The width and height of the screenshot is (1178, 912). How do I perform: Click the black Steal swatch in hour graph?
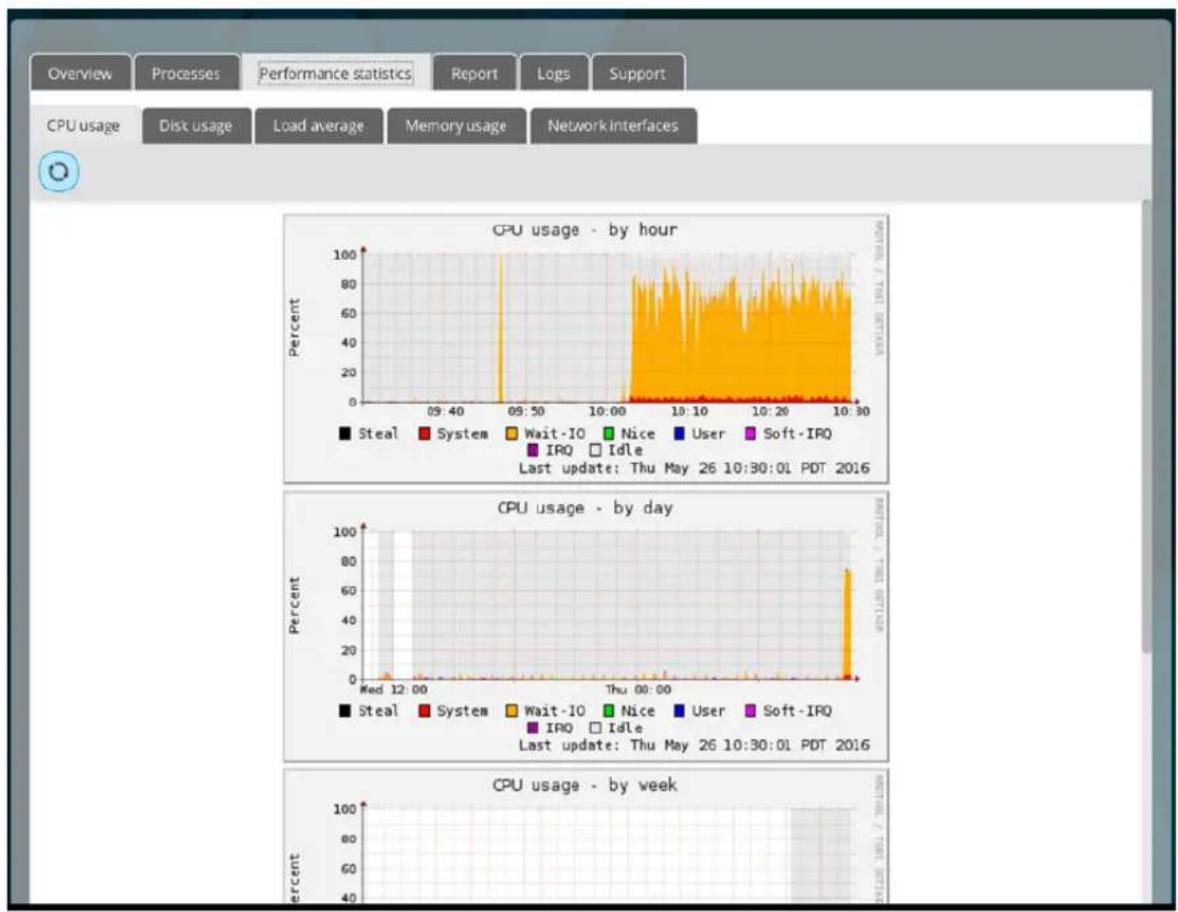345,433
